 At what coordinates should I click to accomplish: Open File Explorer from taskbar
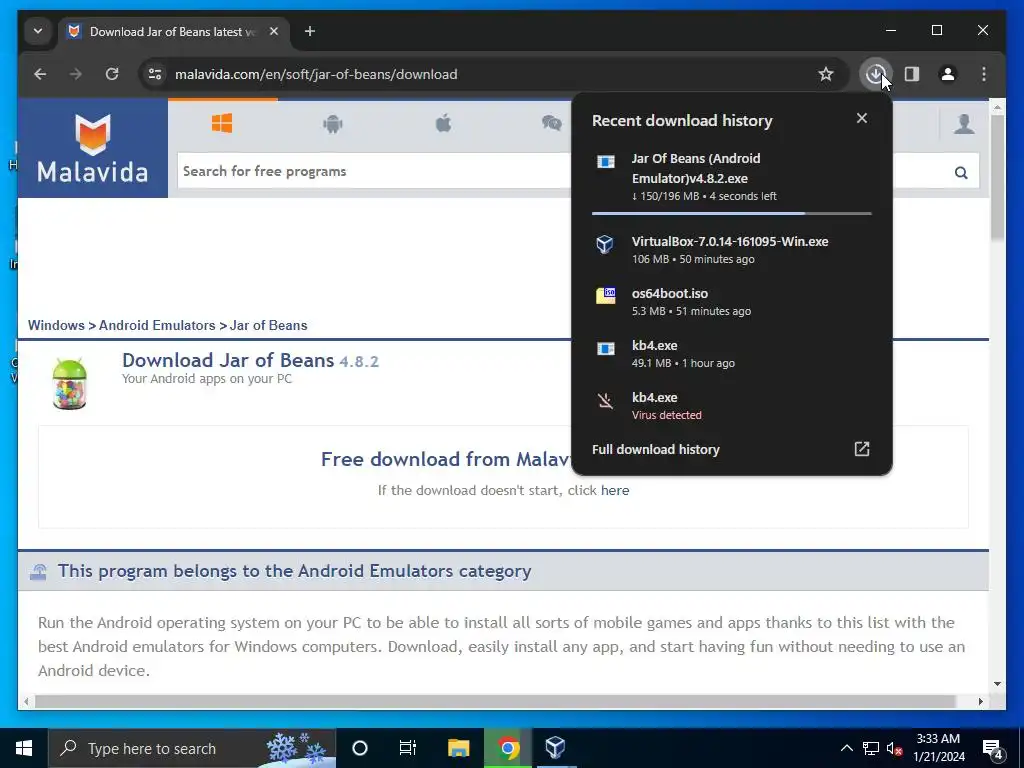point(458,748)
